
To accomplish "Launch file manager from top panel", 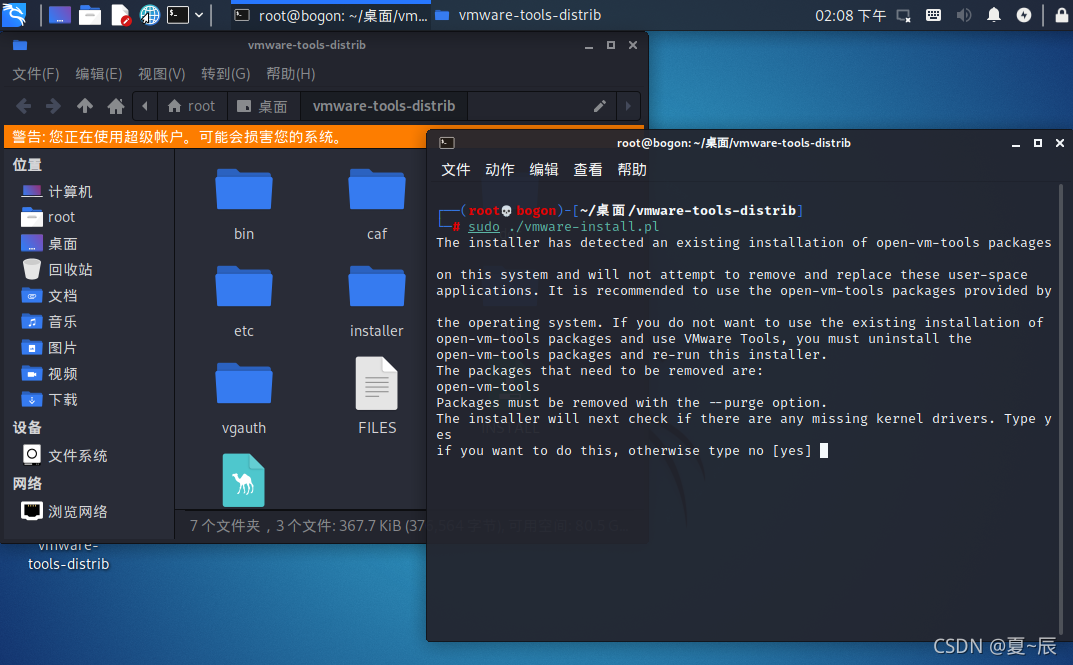I will tap(90, 14).
